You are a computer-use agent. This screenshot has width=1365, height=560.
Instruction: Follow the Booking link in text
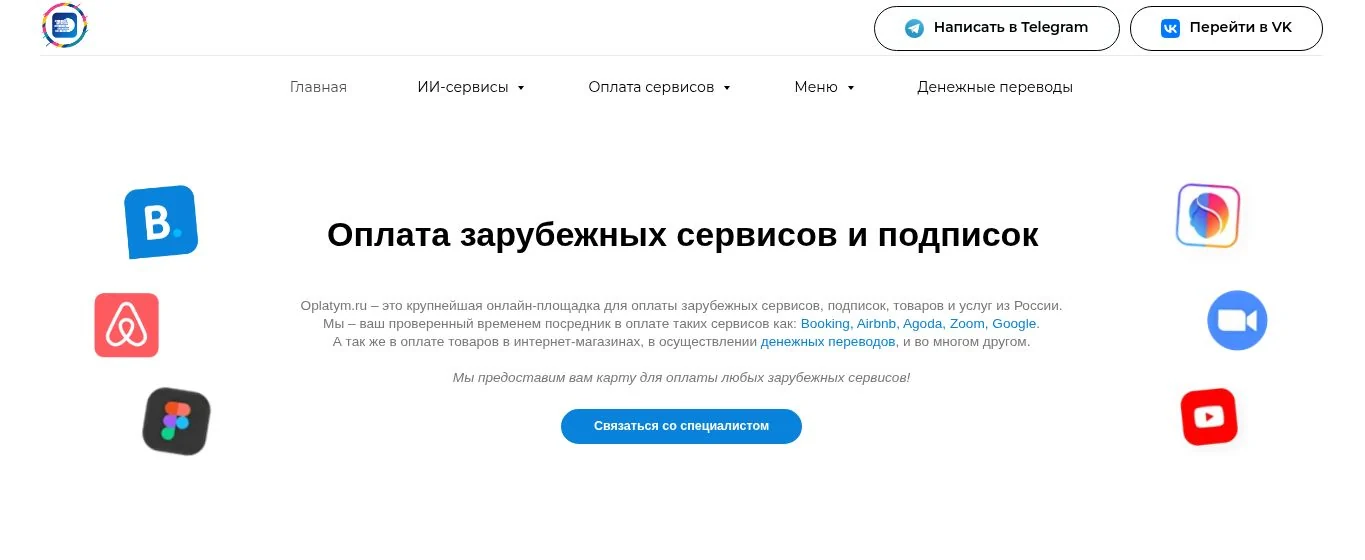coord(826,324)
